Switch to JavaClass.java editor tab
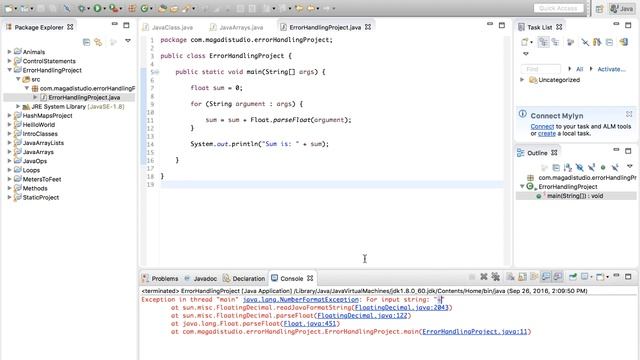 pos(172,27)
